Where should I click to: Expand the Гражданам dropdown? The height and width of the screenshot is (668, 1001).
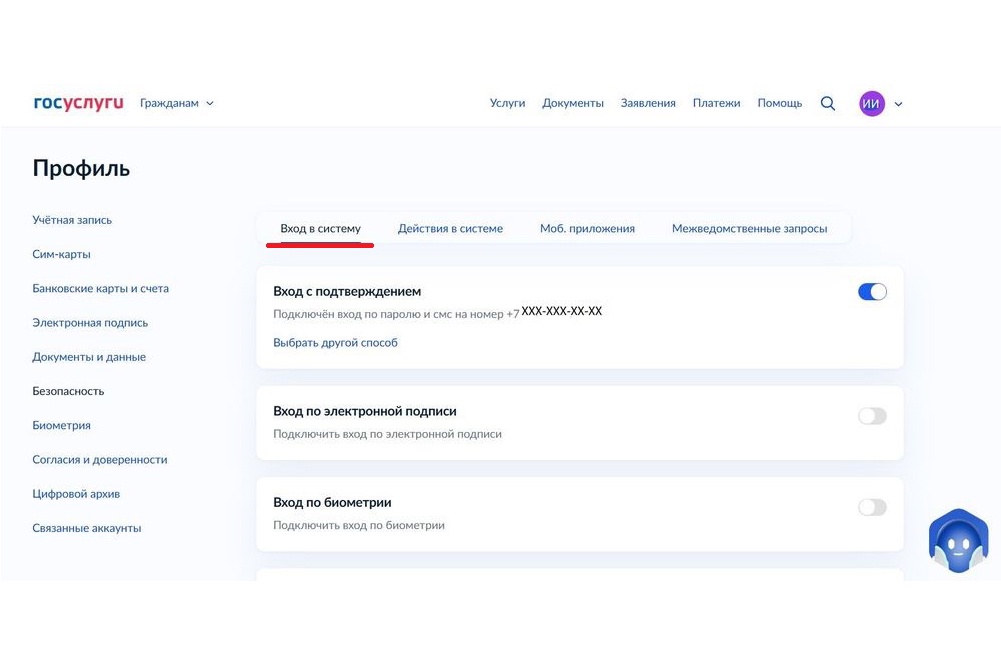[x=176, y=103]
